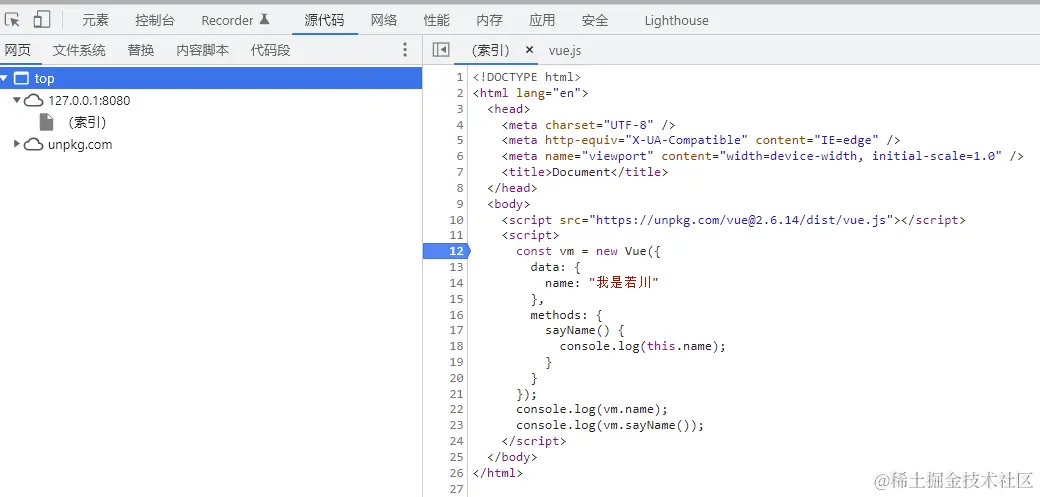The image size is (1040, 497).
Task: Select the 代码段 navigator tab
Action: 271,50
